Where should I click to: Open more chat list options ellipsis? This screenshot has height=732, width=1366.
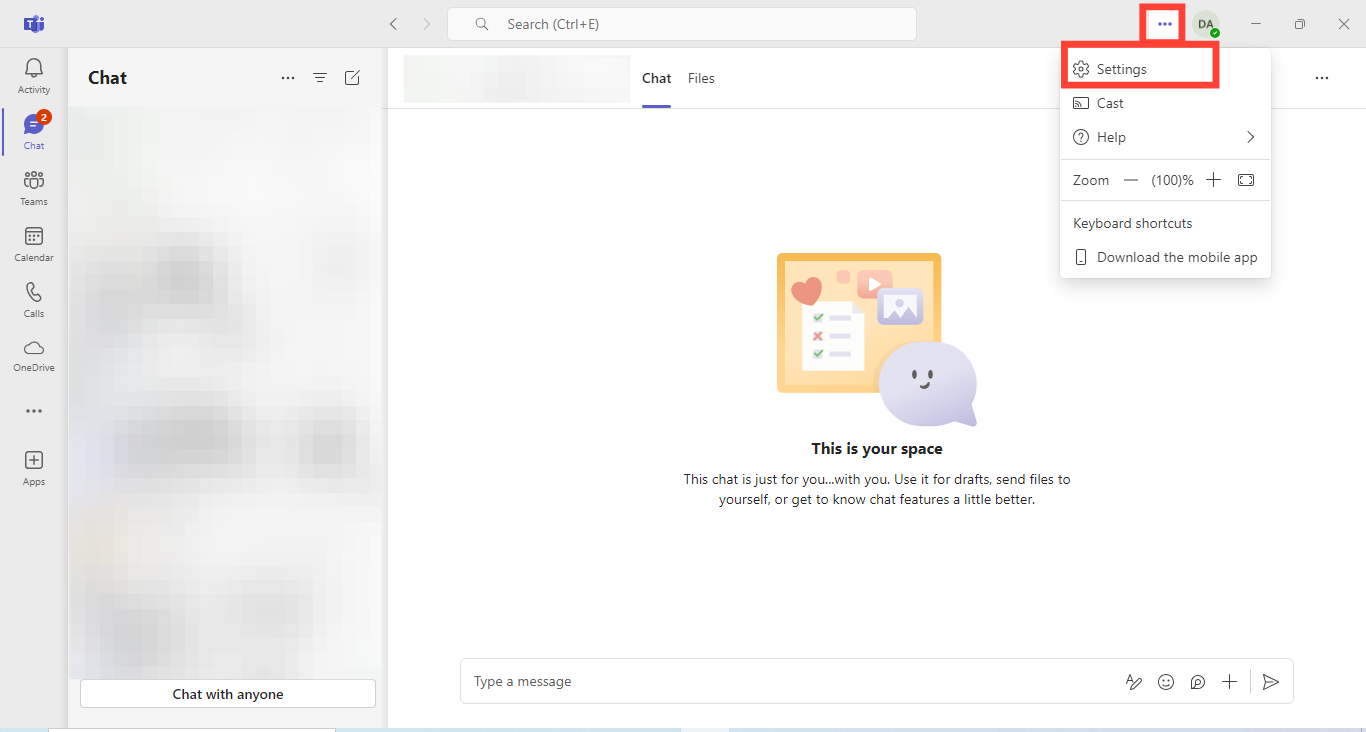click(288, 78)
